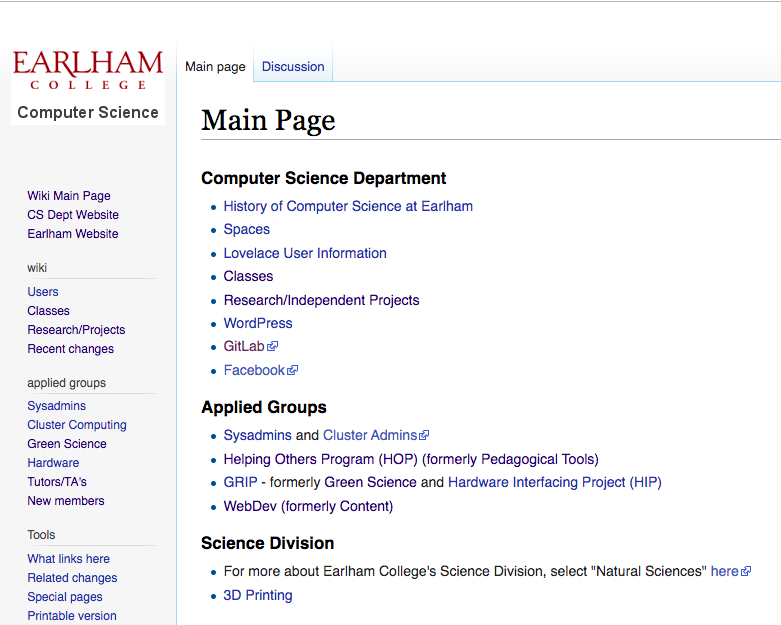Open the 3D Printing page

click(x=258, y=595)
